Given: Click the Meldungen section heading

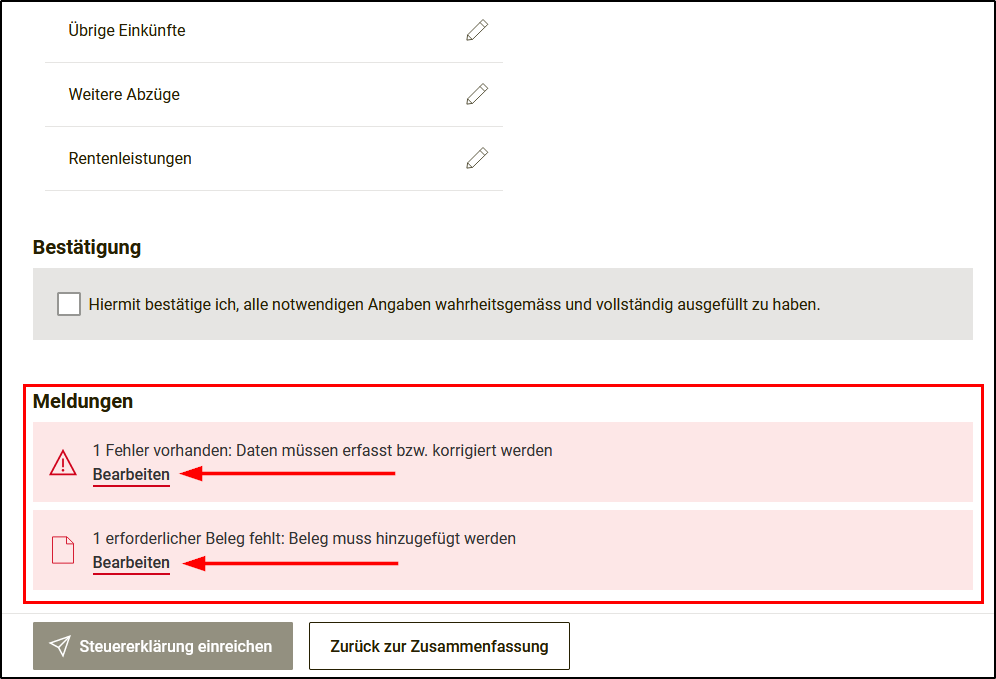Looking at the screenshot, I should [83, 402].
